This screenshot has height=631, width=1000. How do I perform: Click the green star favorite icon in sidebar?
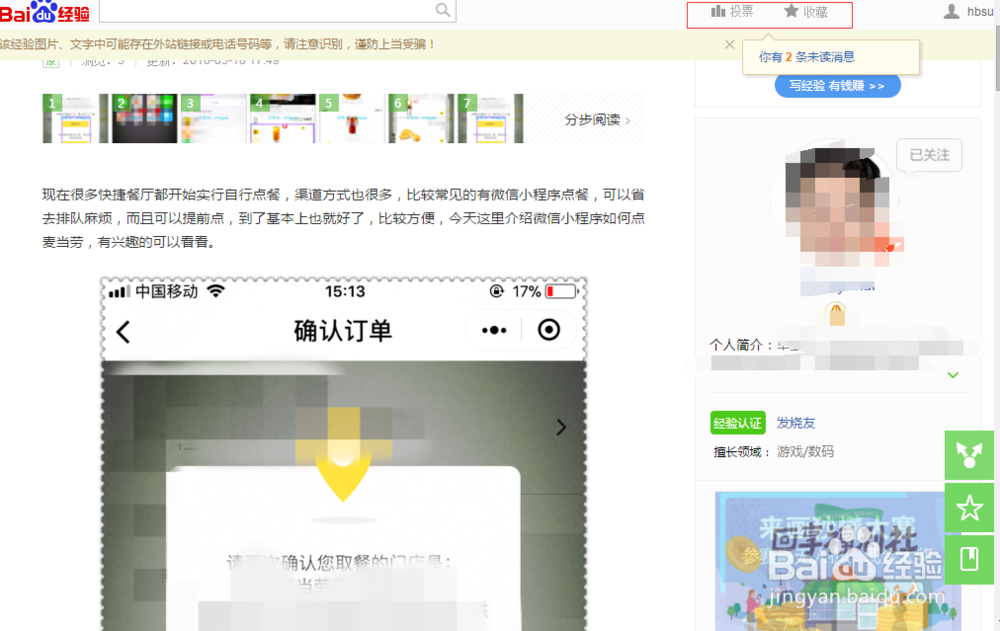click(968, 508)
